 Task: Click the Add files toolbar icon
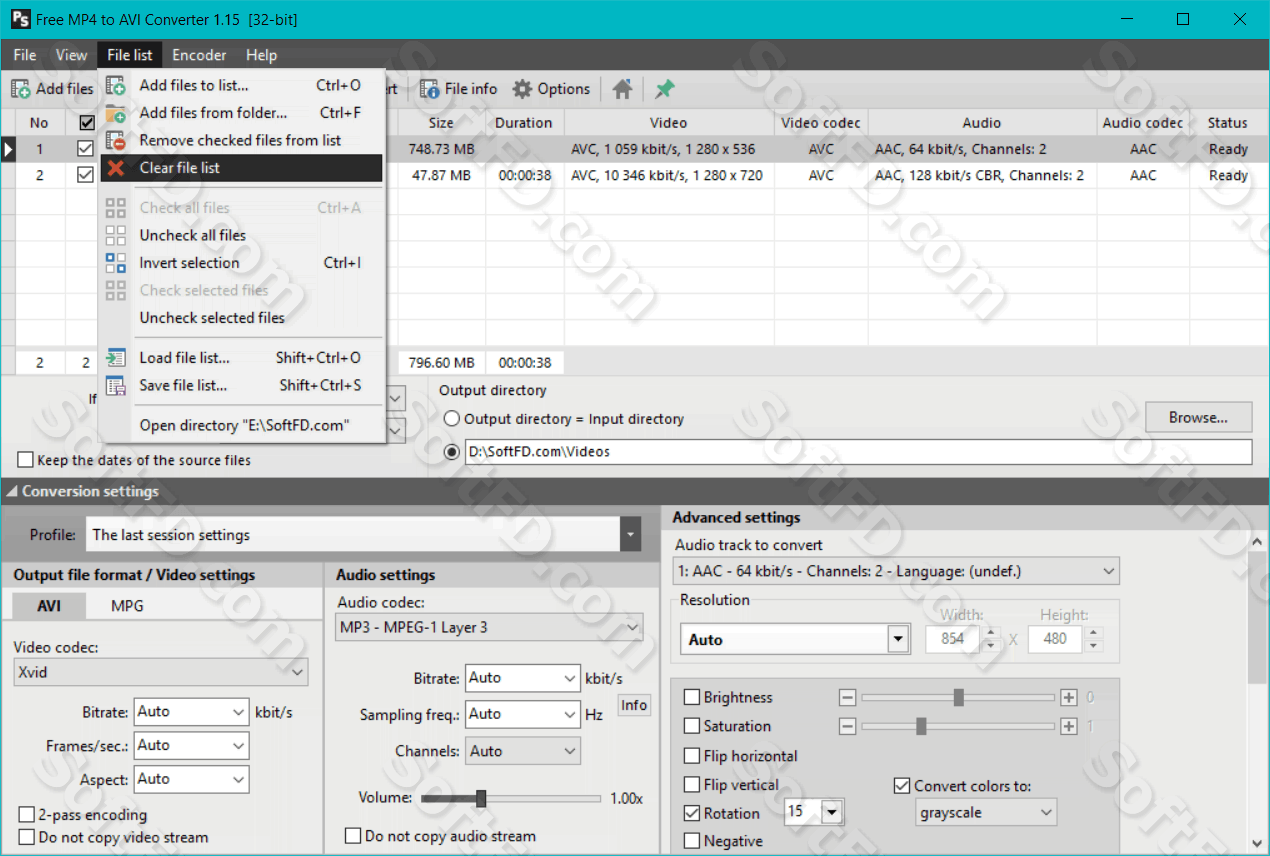pyautogui.click(x=20, y=89)
